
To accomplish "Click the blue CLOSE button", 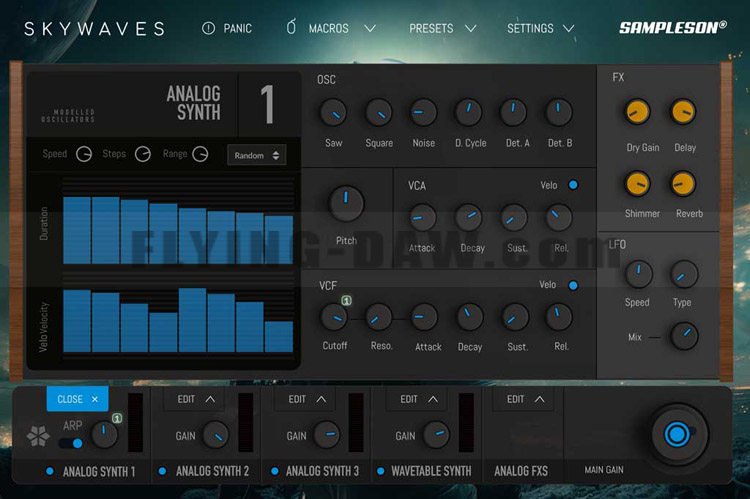I will 77,399.
